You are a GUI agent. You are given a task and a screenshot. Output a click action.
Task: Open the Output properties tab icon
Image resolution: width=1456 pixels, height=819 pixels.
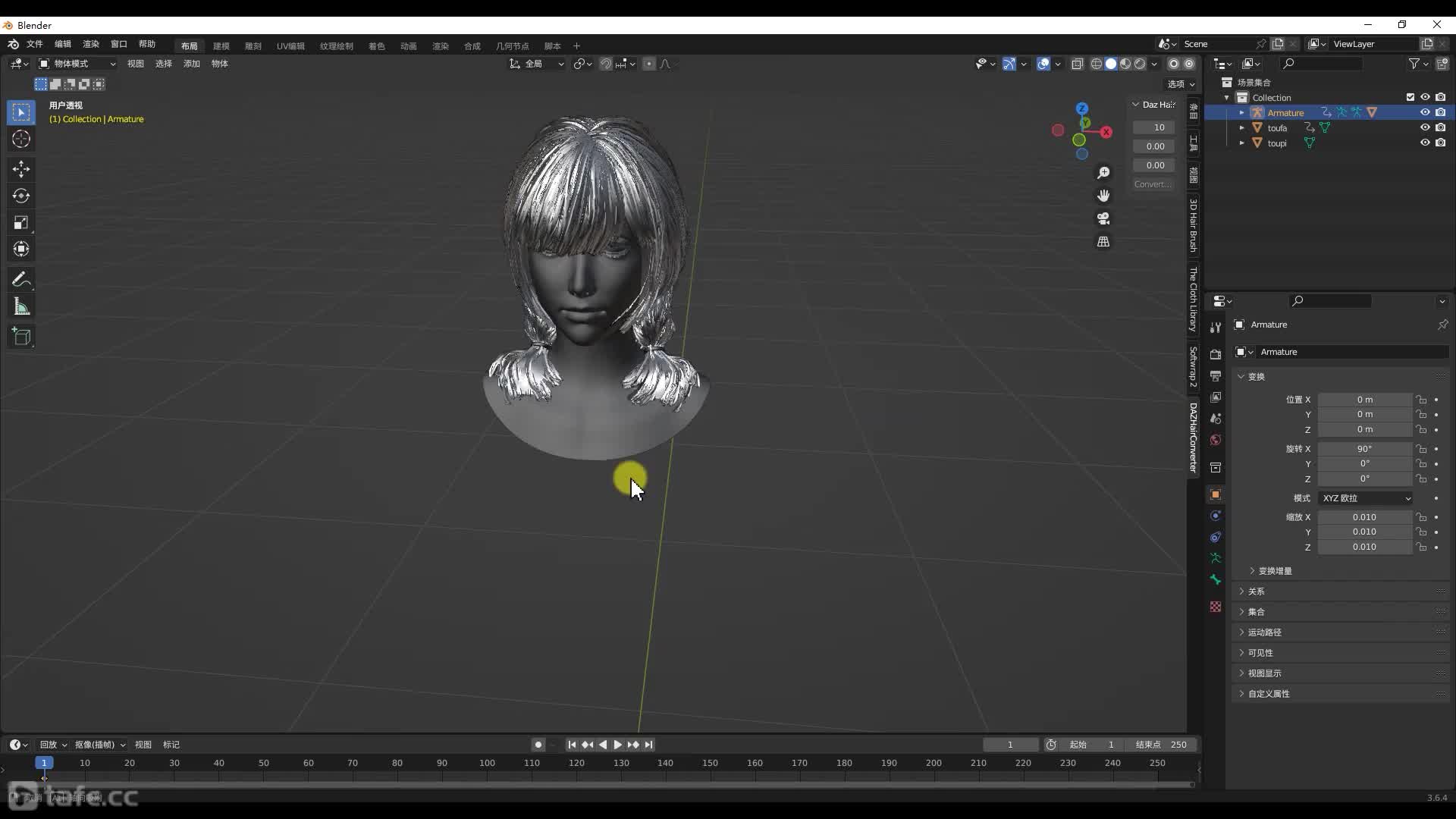tap(1216, 375)
